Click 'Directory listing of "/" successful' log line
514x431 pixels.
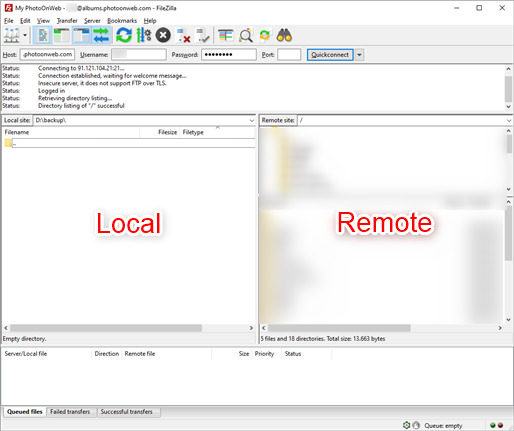pos(81,106)
